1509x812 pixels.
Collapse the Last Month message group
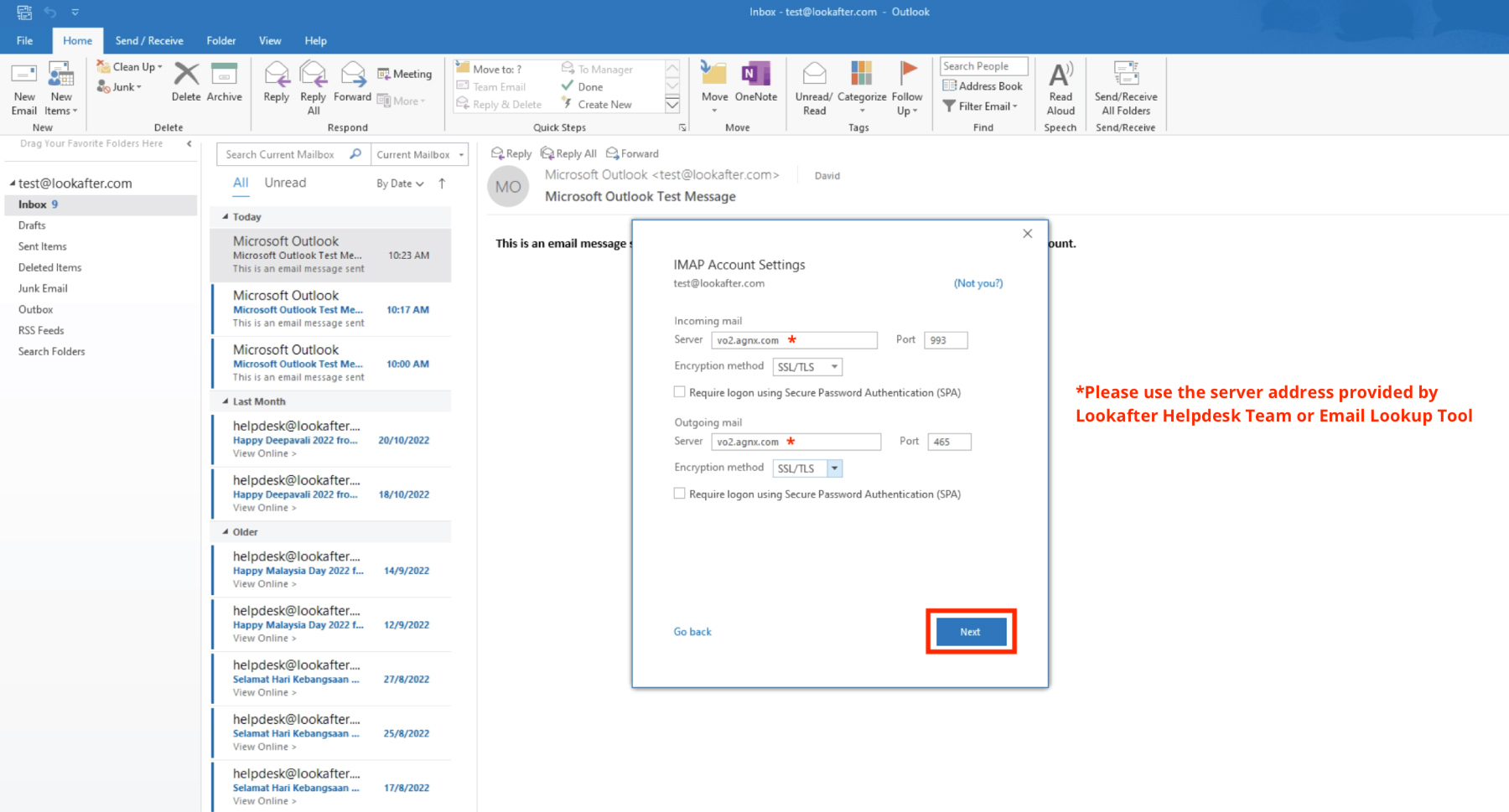[226, 402]
